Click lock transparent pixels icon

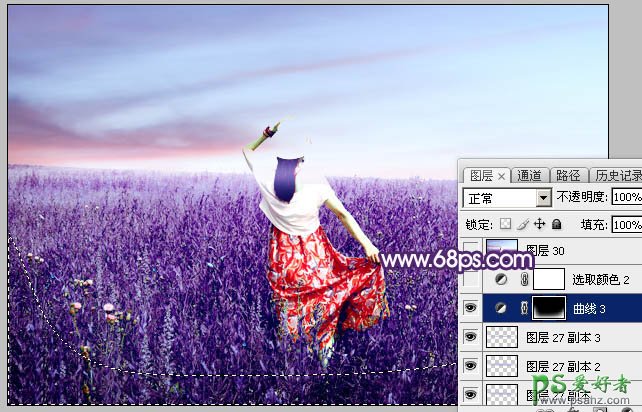tap(508, 225)
